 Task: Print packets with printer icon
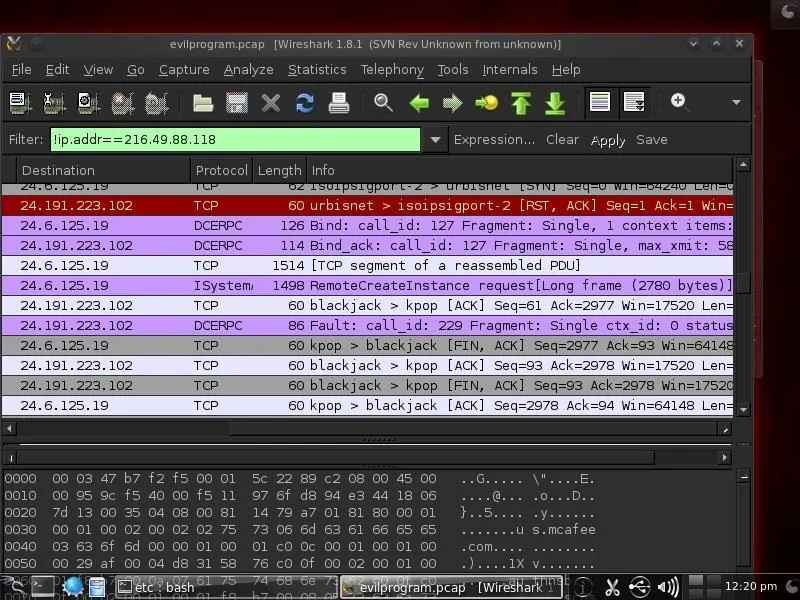(x=339, y=103)
